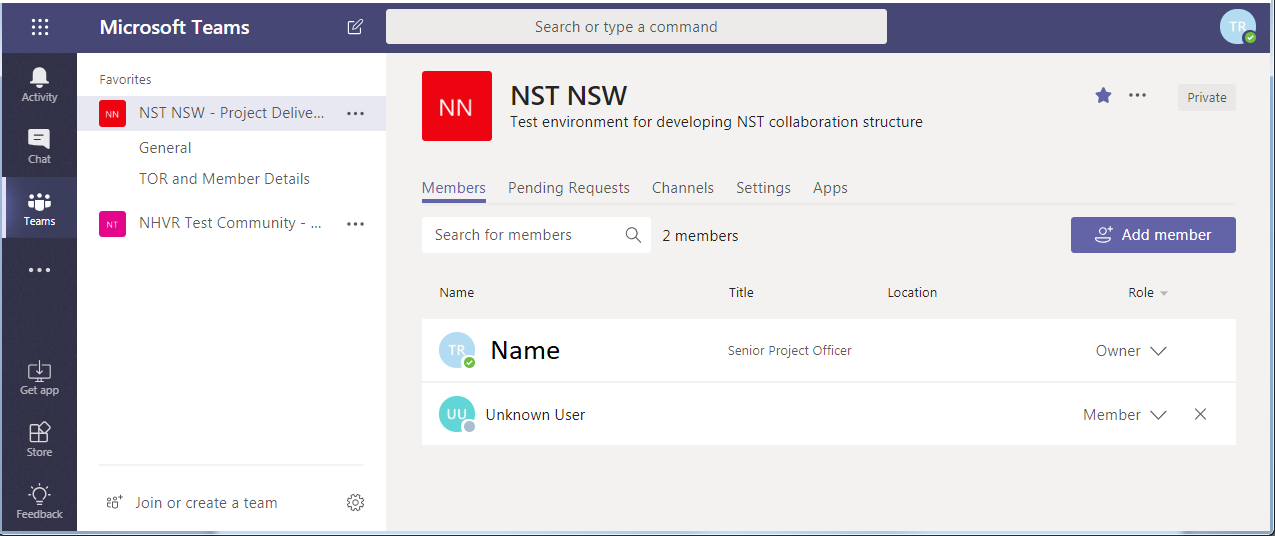The image size is (1275, 536).
Task: Open Owner role dropdown for Name
Action: (x=1131, y=351)
